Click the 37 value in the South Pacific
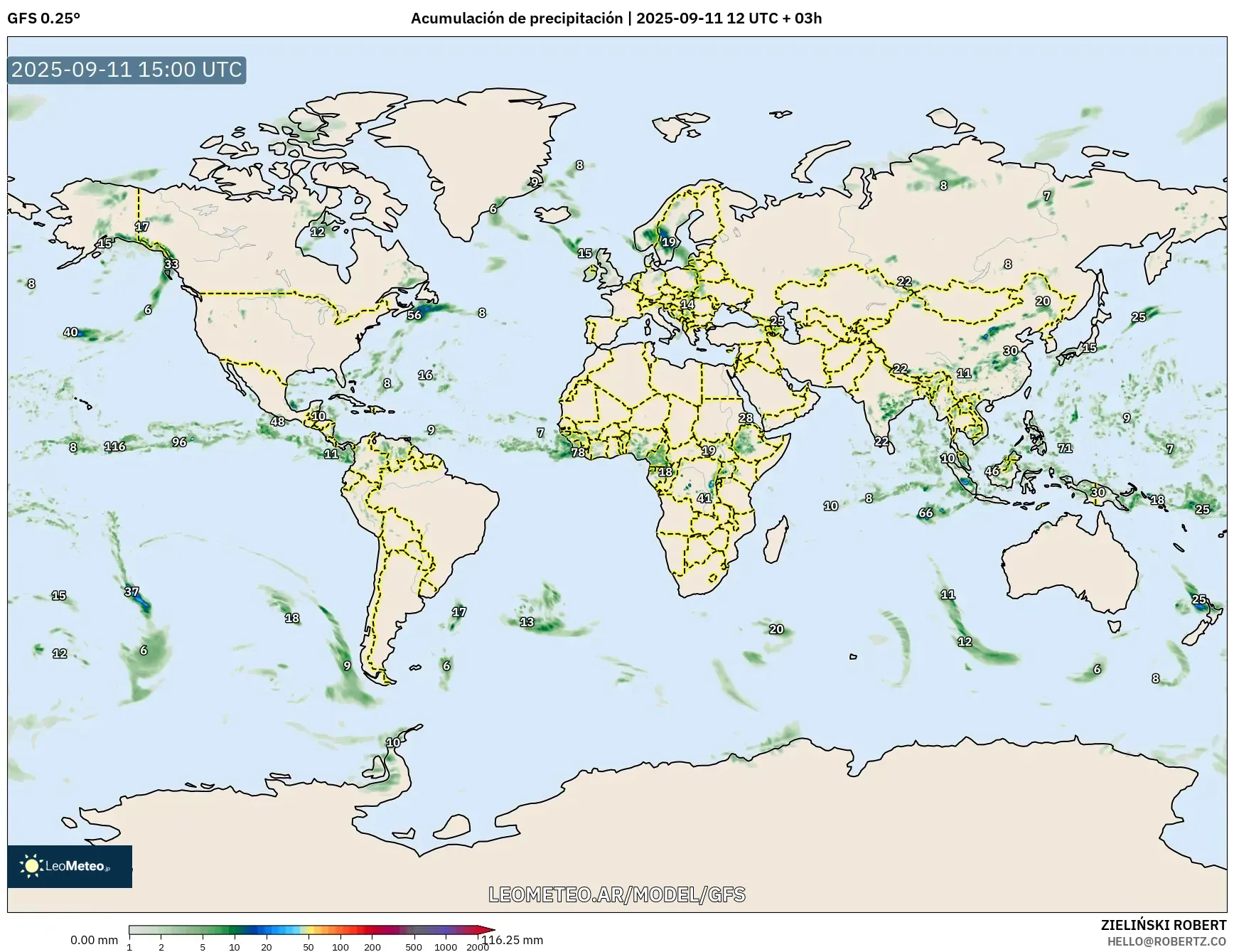Screen dimensions: 1234x952 click(x=132, y=592)
